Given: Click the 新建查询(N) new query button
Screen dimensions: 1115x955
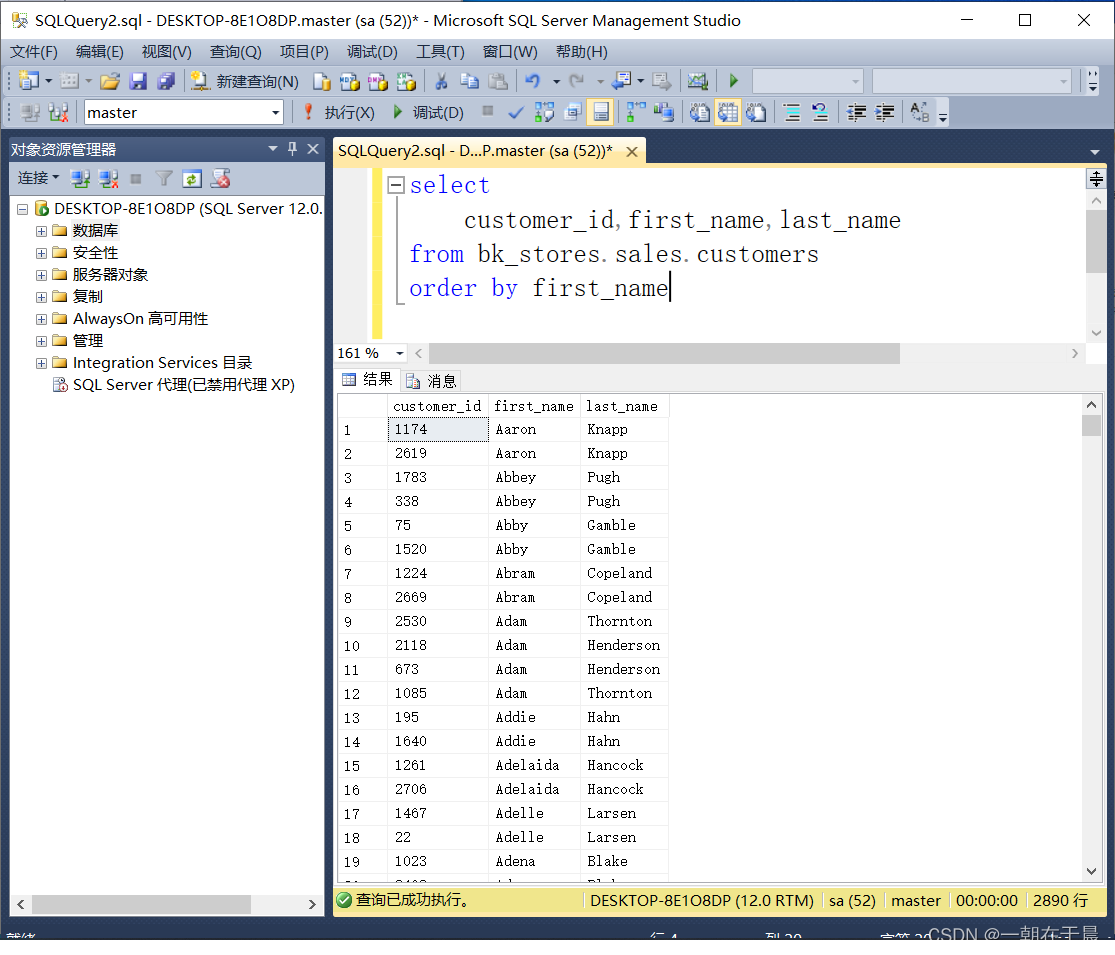Looking at the screenshot, I should point(245,82).
